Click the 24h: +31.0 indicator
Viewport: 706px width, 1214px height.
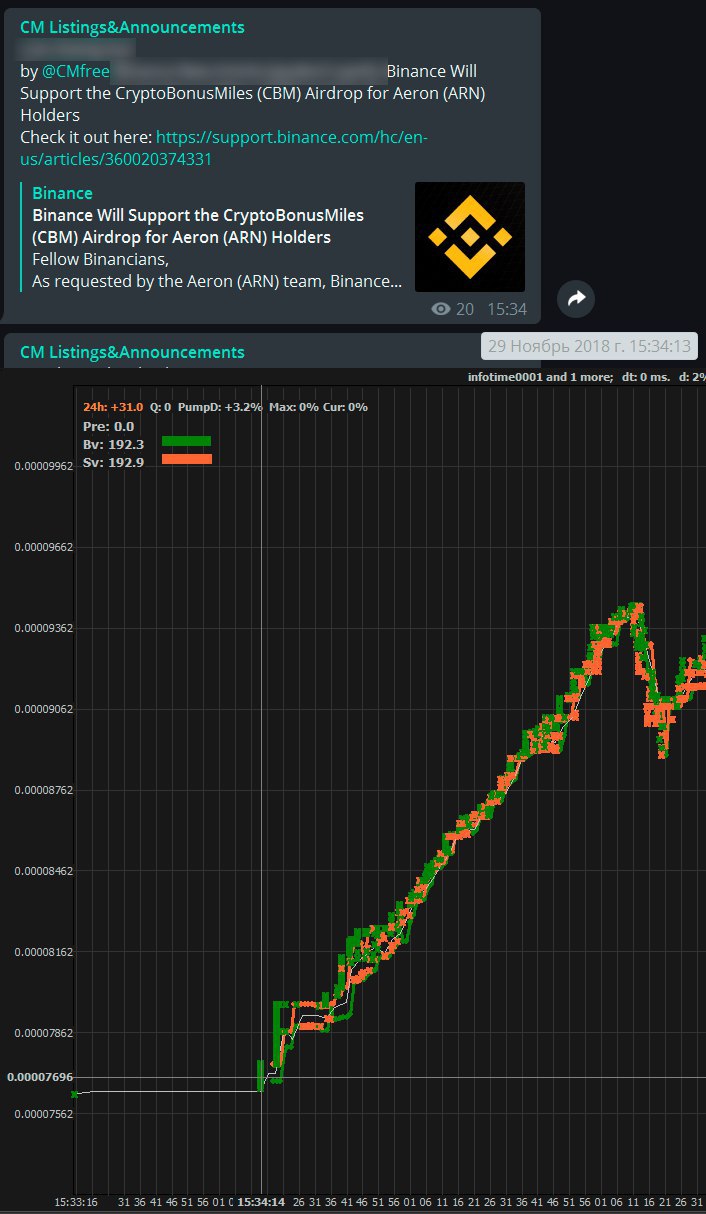(x=113, y=407)
